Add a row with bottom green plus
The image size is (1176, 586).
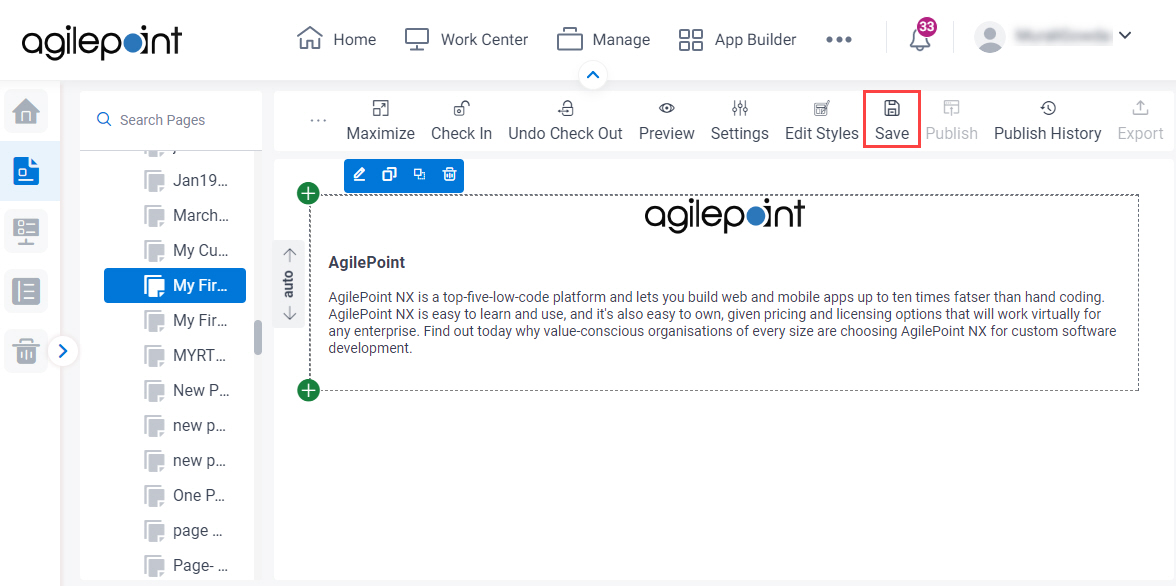click(x=308, y=390)
